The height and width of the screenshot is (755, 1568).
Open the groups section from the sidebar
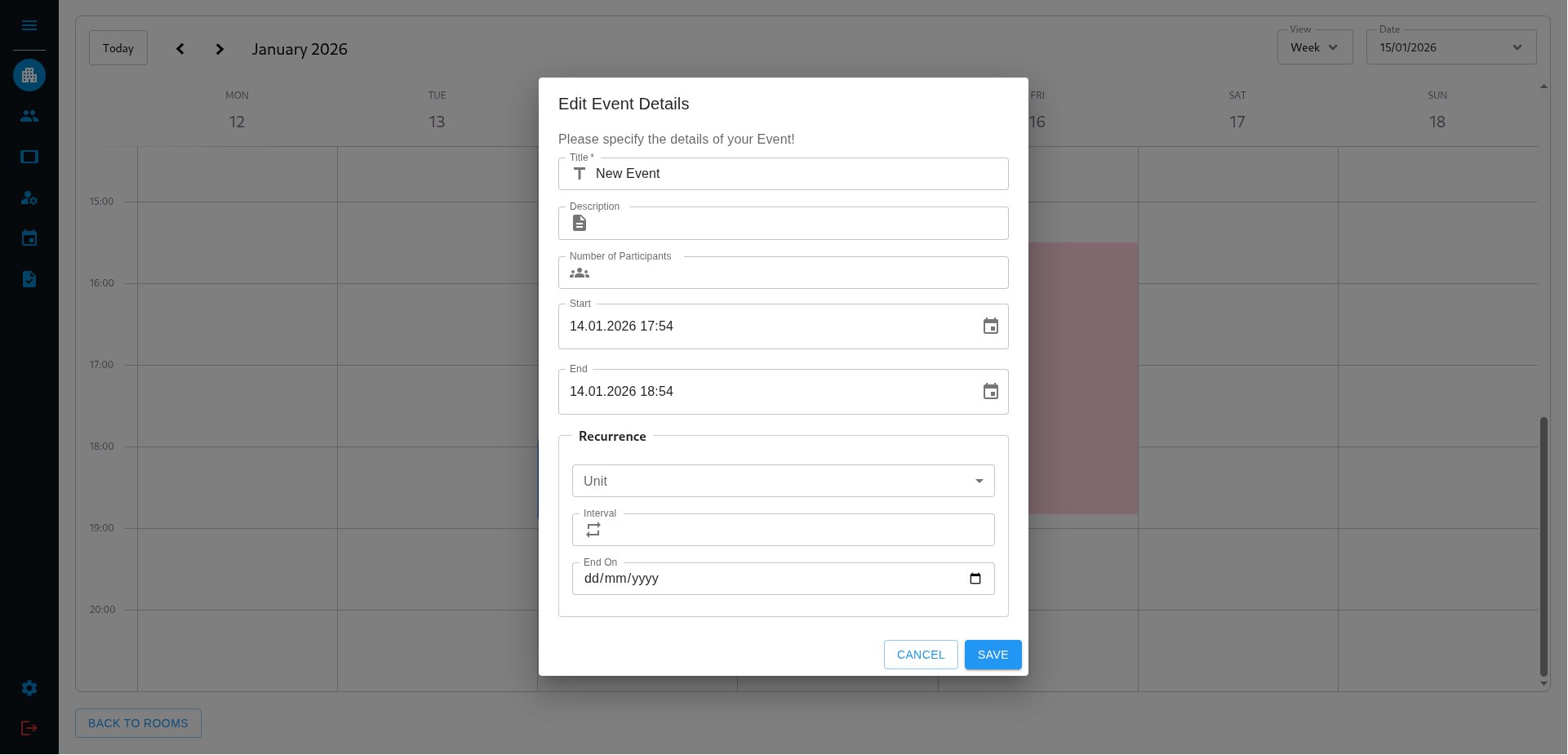29,116
